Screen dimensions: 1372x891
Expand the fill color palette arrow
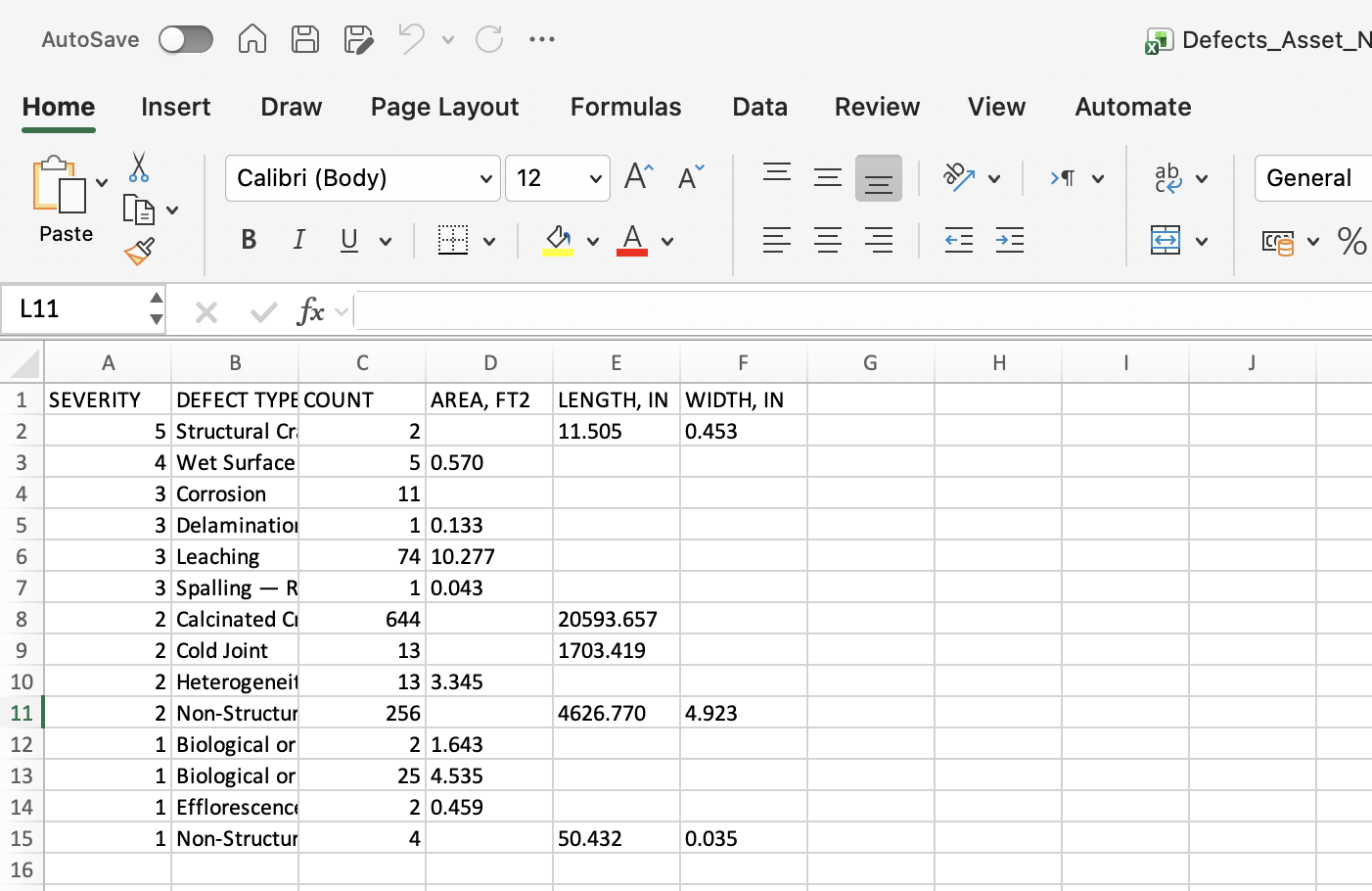pyautogui.click(x=593, y=241)
